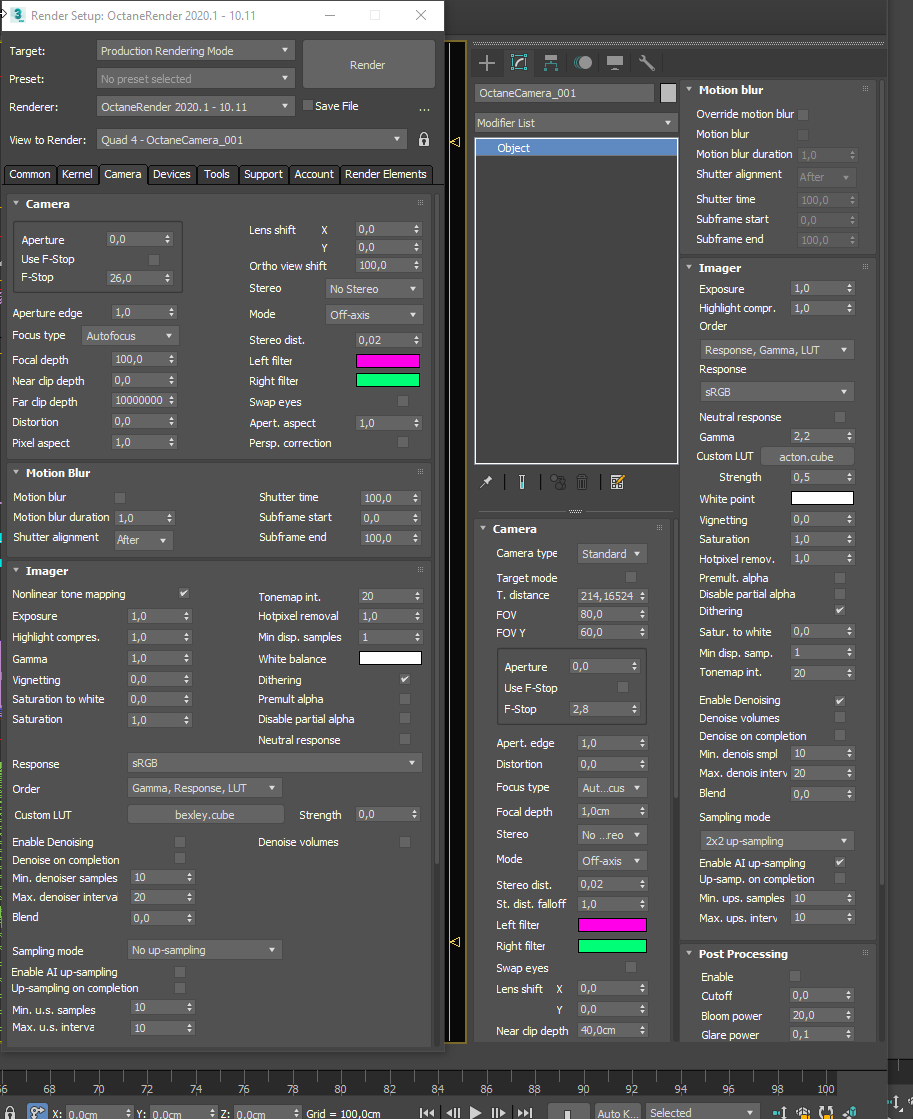Click green Right filter swatch in Render Setup
Screen dimensions: 913x1119
(388, 380)
